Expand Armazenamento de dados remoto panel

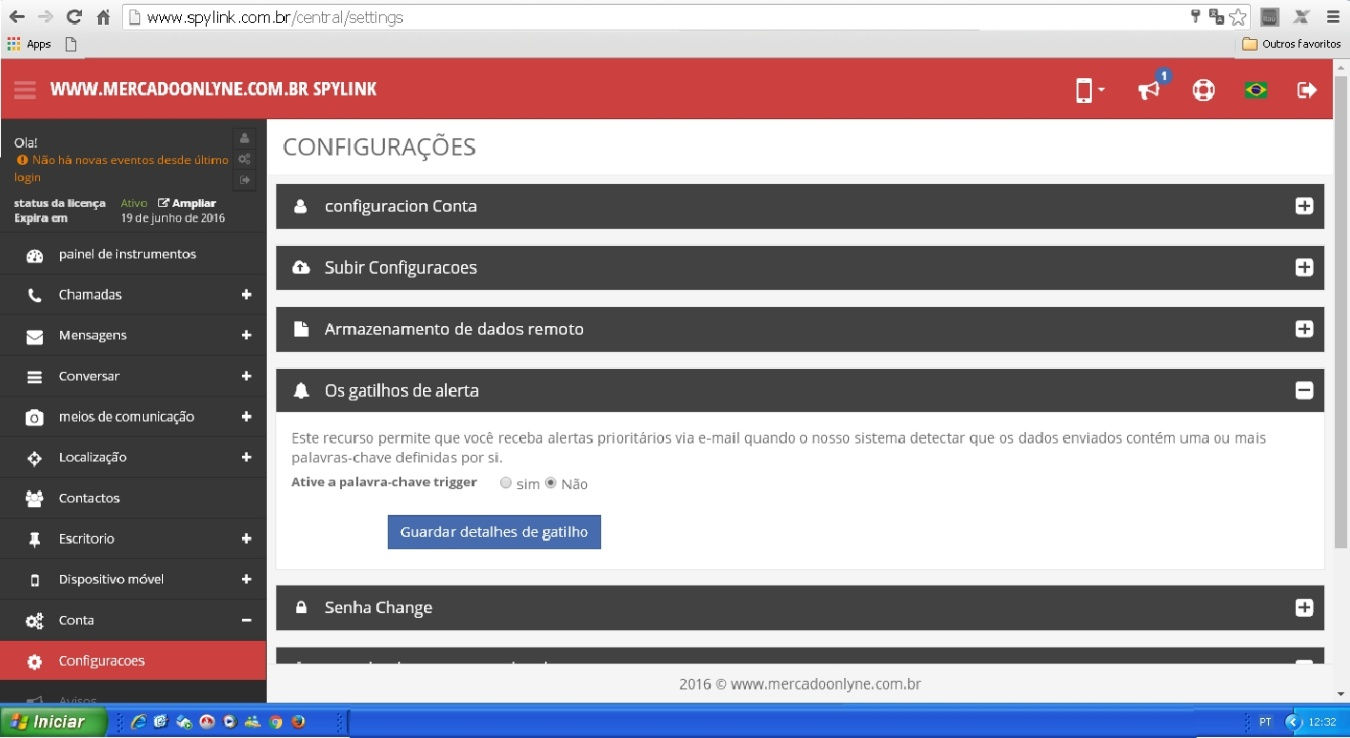pyautogui.click(x=1304, y=329)
